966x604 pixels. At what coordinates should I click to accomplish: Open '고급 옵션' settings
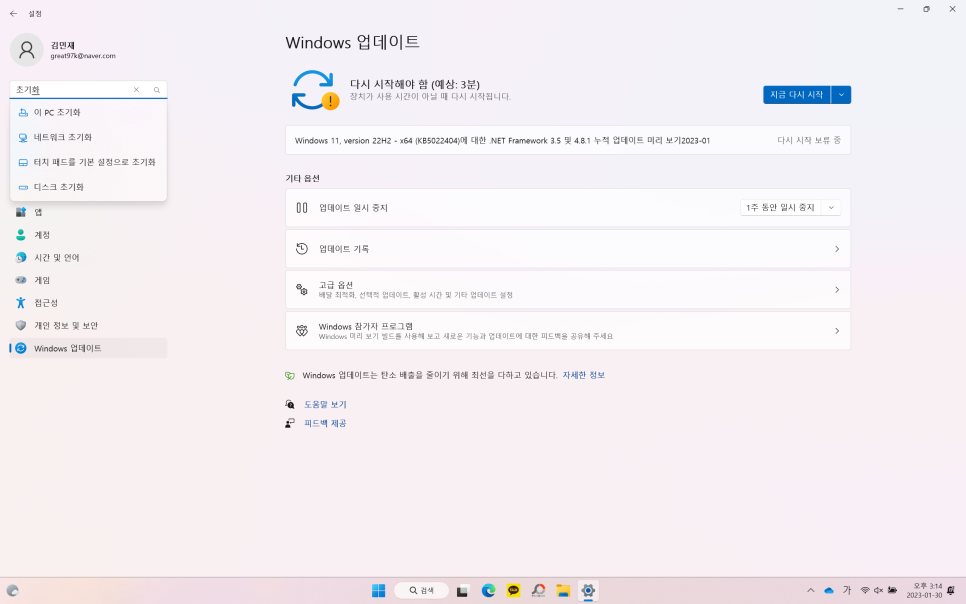click(567, 290)
